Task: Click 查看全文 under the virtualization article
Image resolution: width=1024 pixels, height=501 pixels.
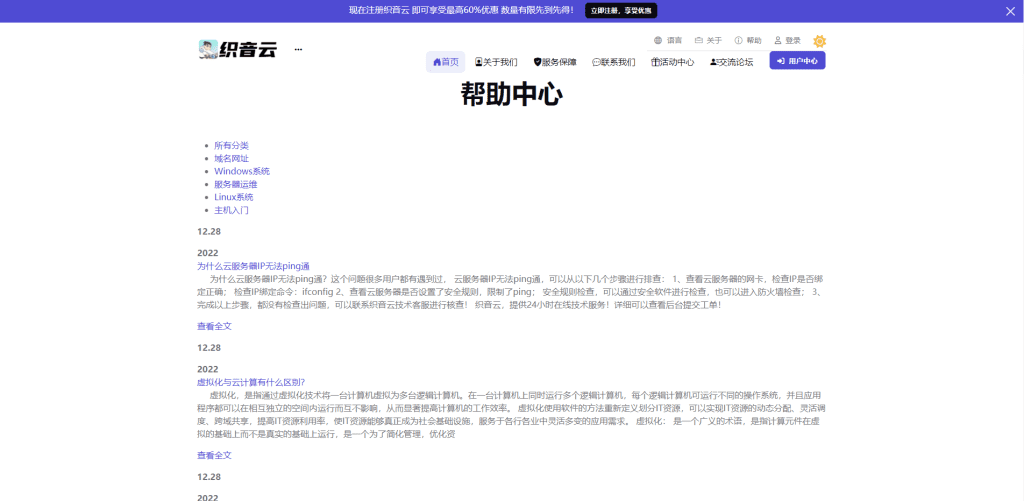Action: pyautogui.click(x=214, y=455)
